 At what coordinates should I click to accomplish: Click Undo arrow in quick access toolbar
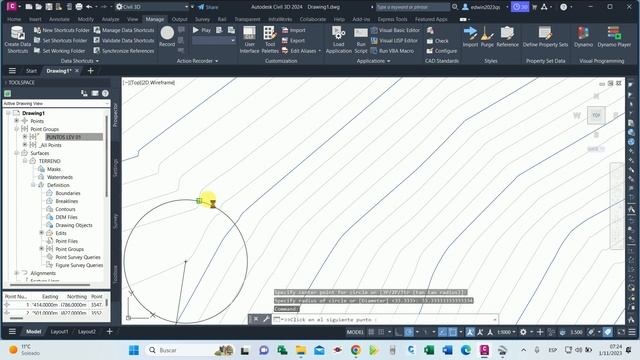89,7
